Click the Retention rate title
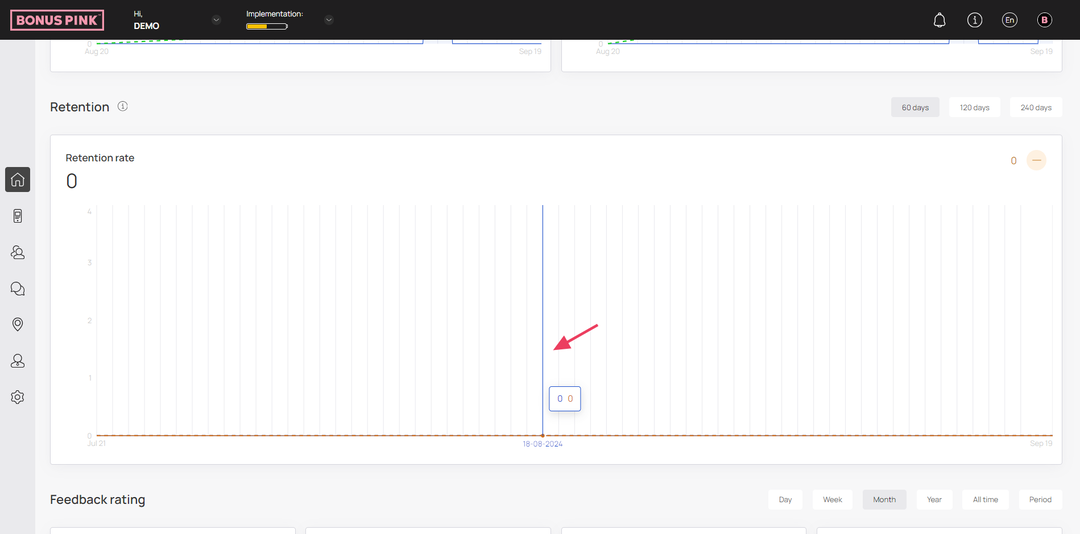Image resolution: width=1080 pixels, height=534 pixels. tap(100, 158)
